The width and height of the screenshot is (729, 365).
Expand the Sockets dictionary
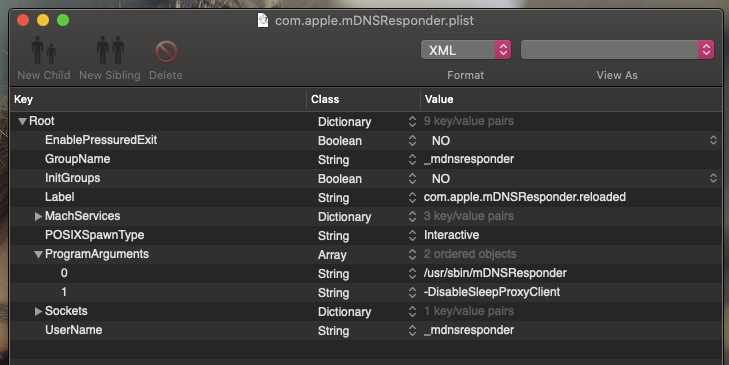pos(38,312)
